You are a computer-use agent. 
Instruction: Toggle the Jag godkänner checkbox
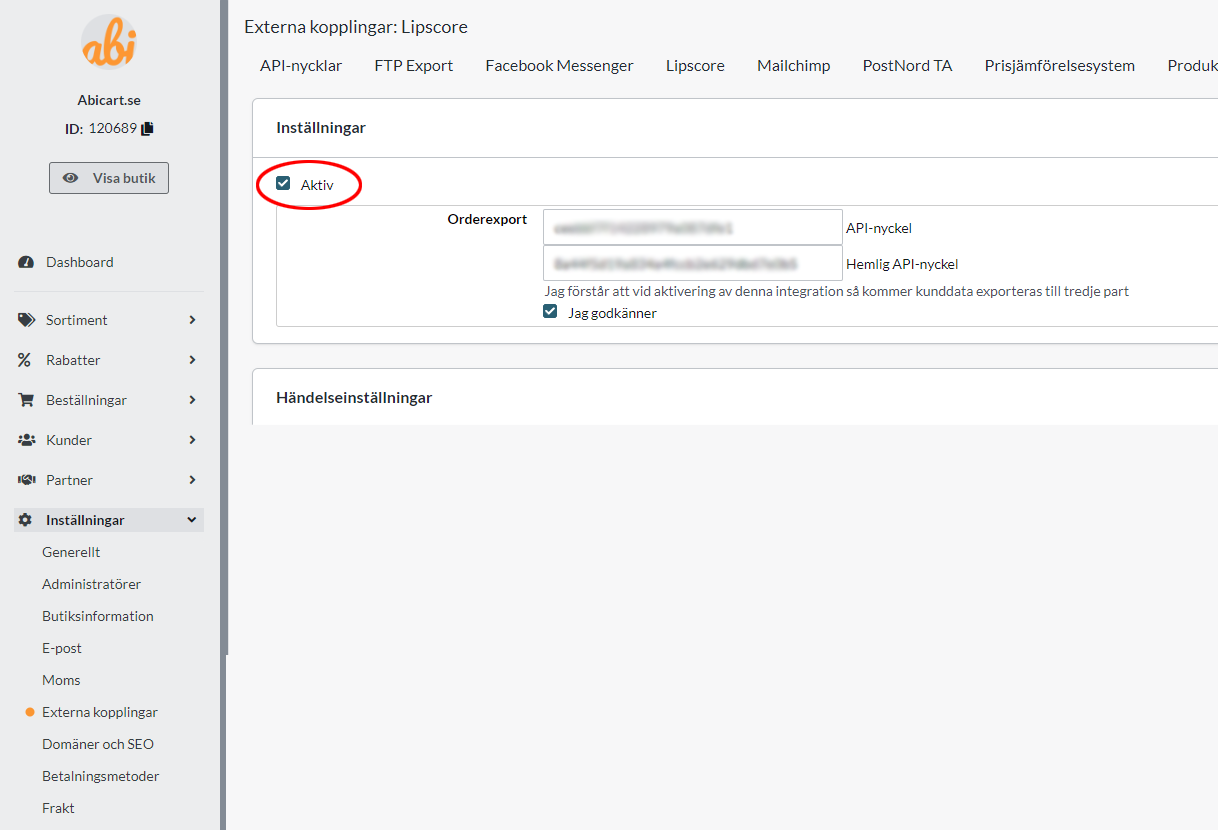(550, 312)
